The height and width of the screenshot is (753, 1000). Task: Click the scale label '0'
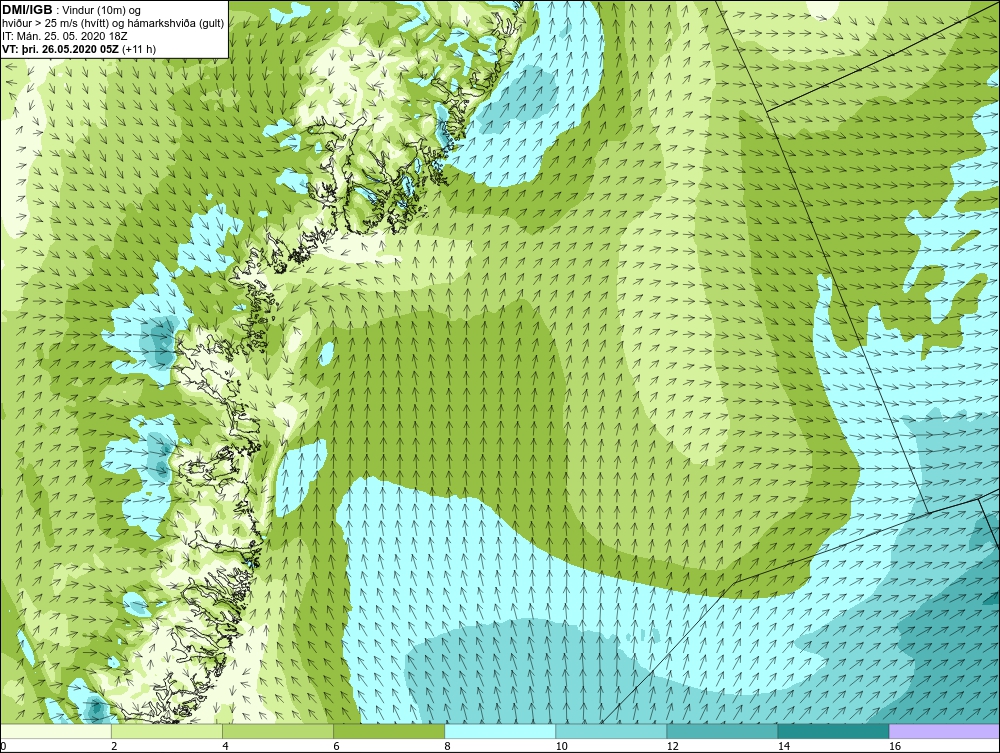point(3,746)
